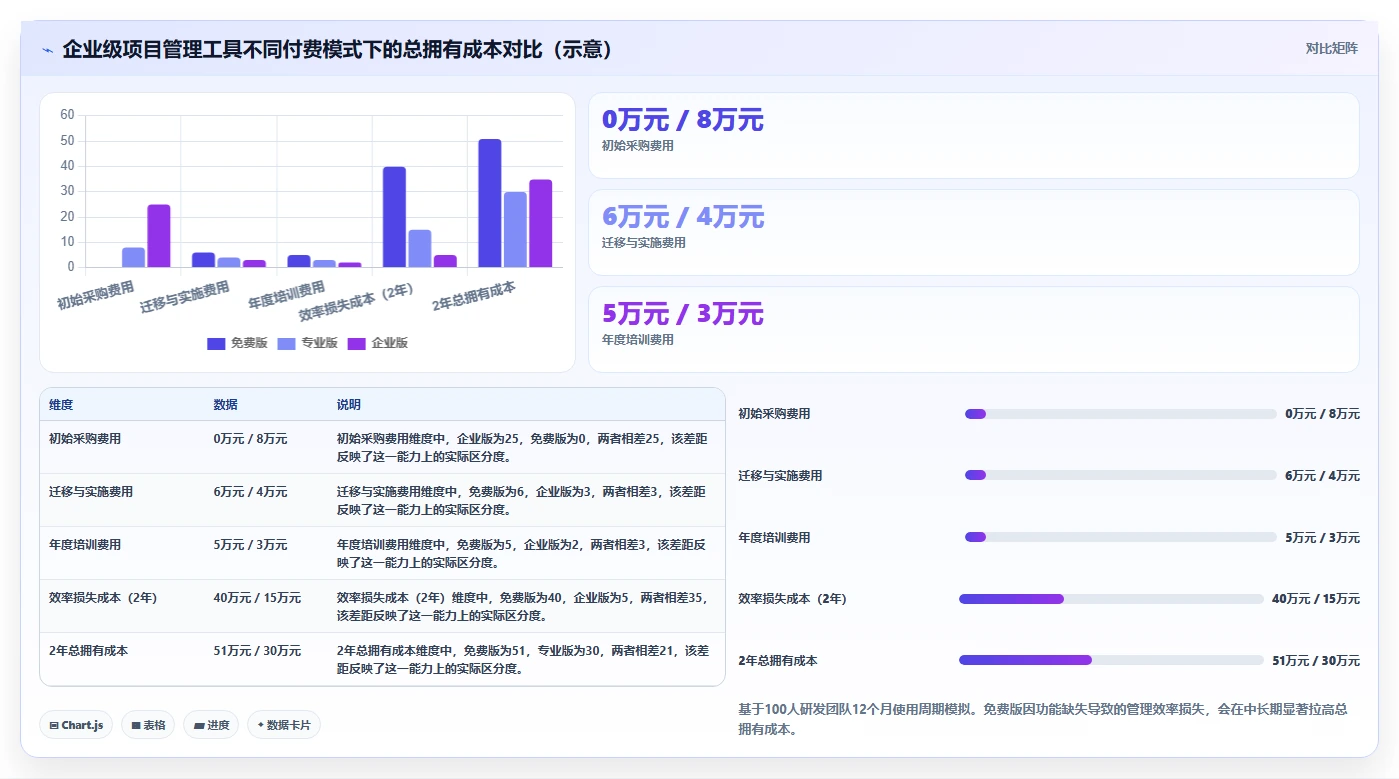Click the 说明 column header
Image resolution: width=1399 pixels, height=779 pixels.
point(349,405)
